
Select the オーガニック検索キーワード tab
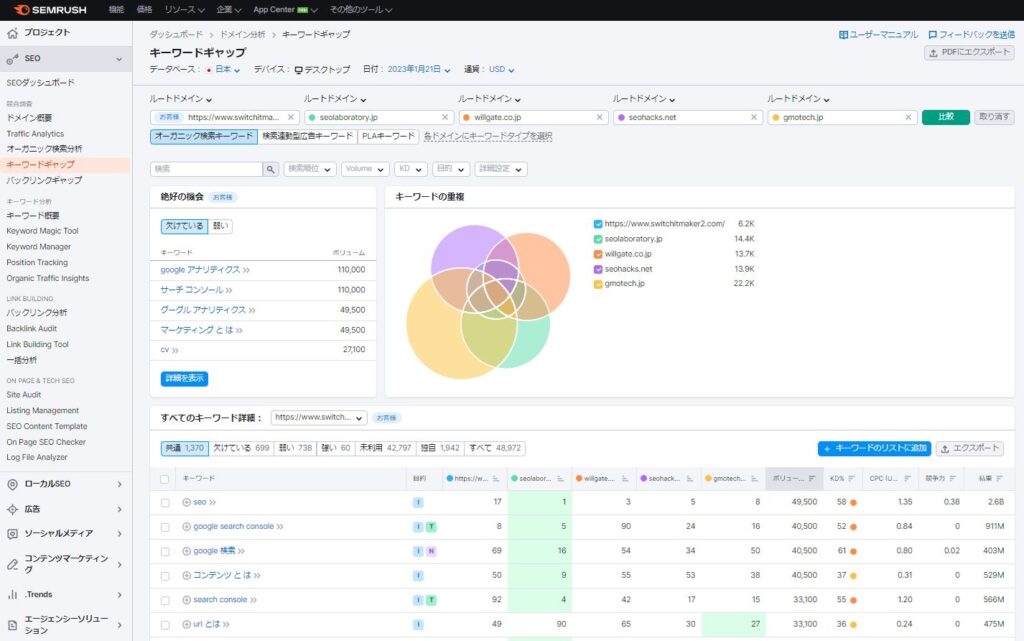(204, 136)
